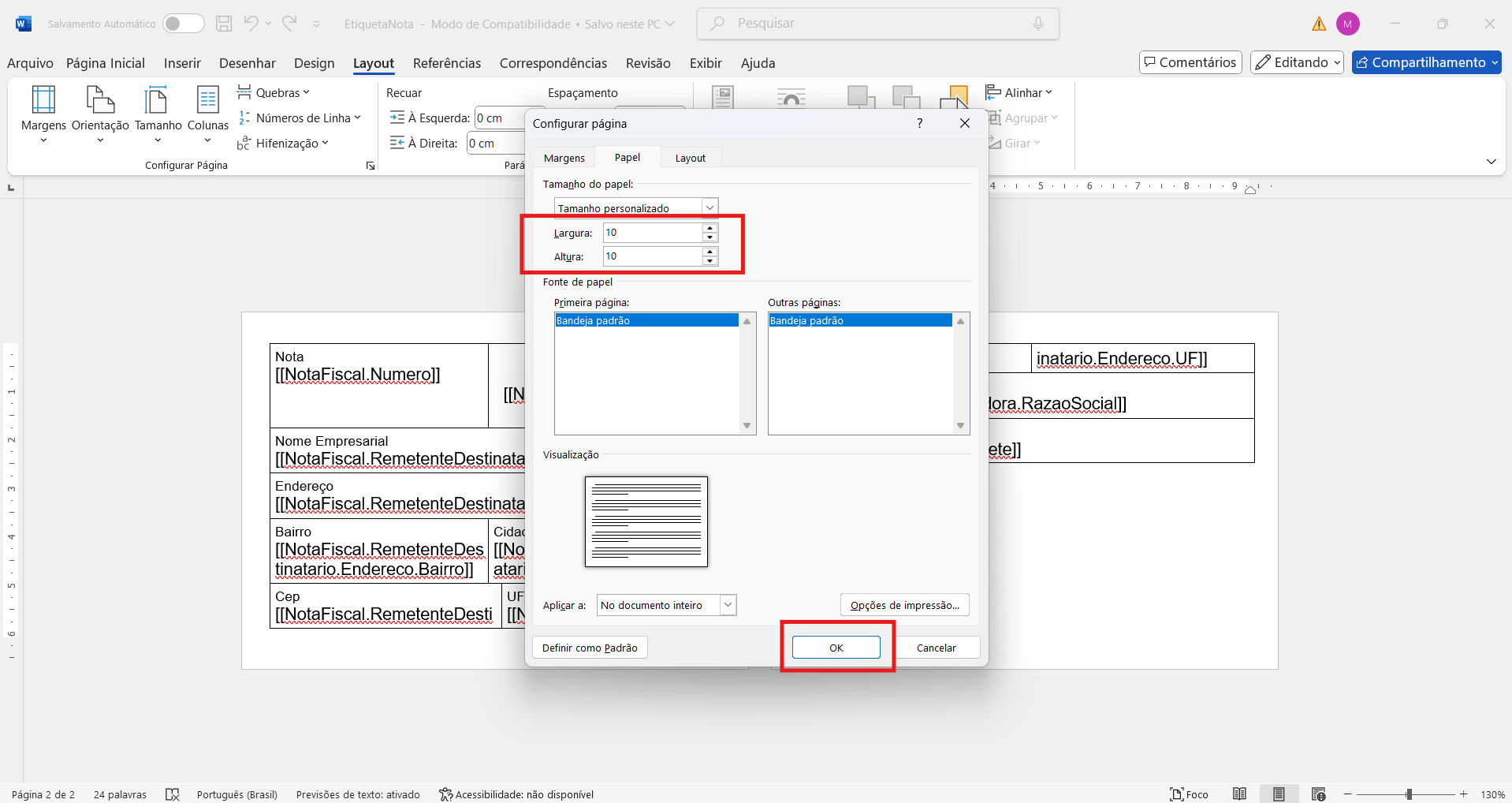Open the Margens page margins icon
Image resolution: width=1512 pixels, height=803 pixels.
[43, 101]
